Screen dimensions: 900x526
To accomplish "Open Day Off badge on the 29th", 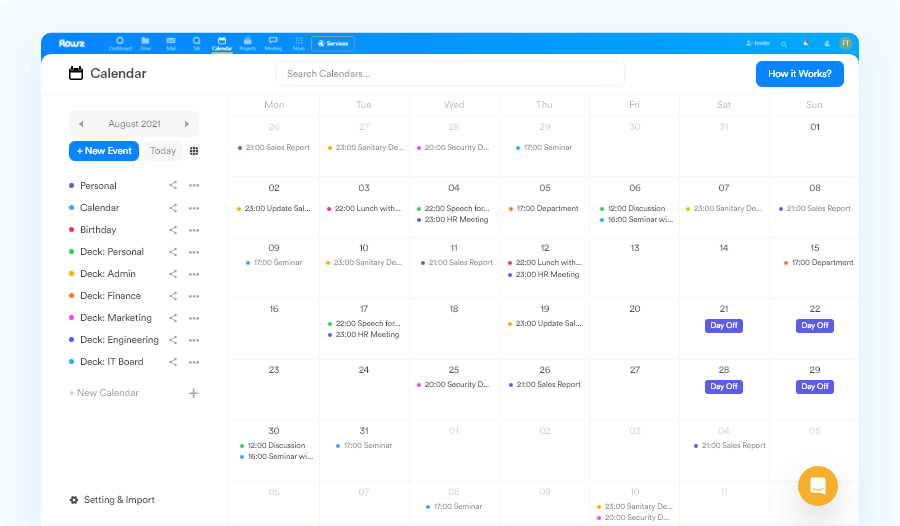I will point(814,386).
